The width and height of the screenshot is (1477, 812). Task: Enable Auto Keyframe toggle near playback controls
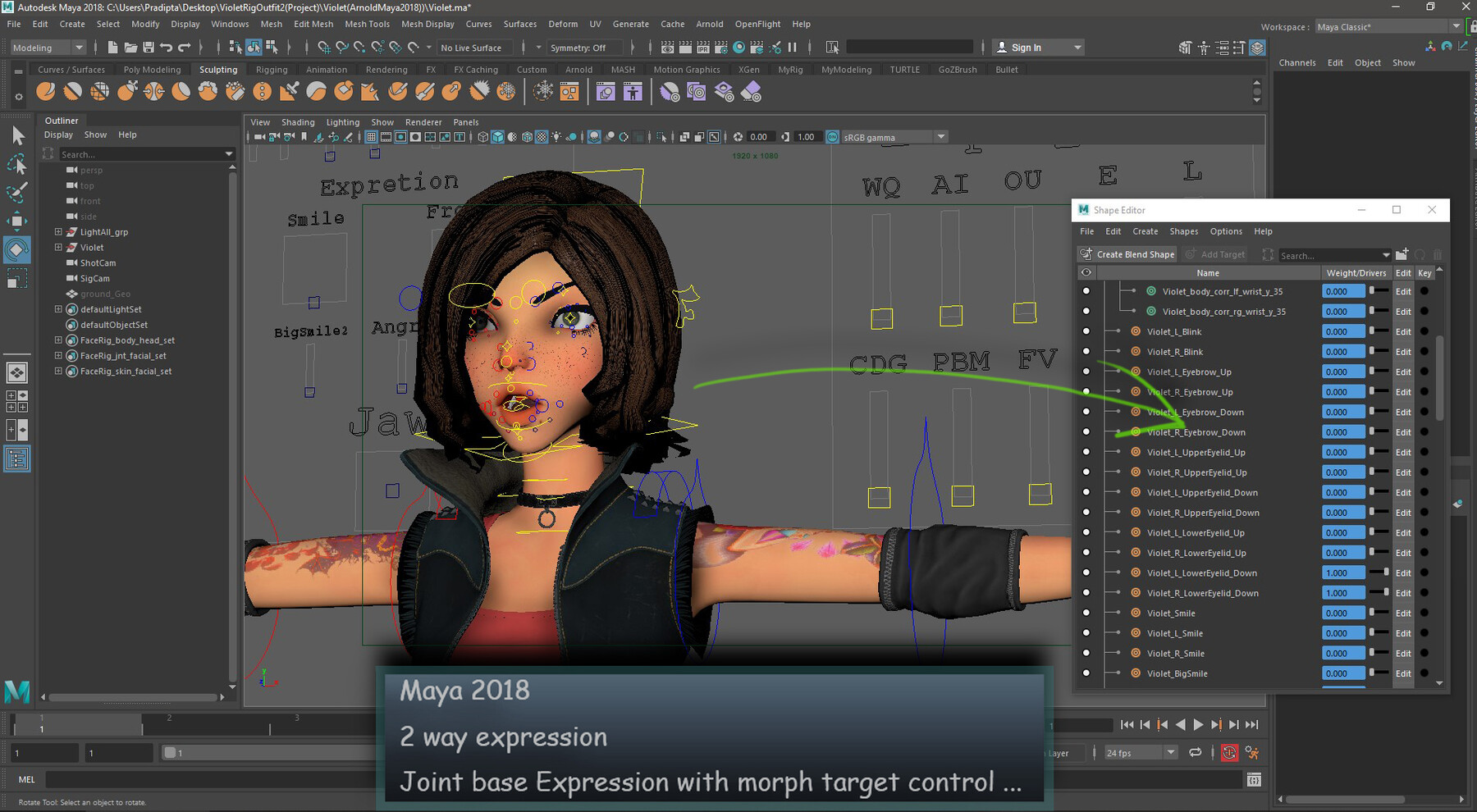[1229, 752]
